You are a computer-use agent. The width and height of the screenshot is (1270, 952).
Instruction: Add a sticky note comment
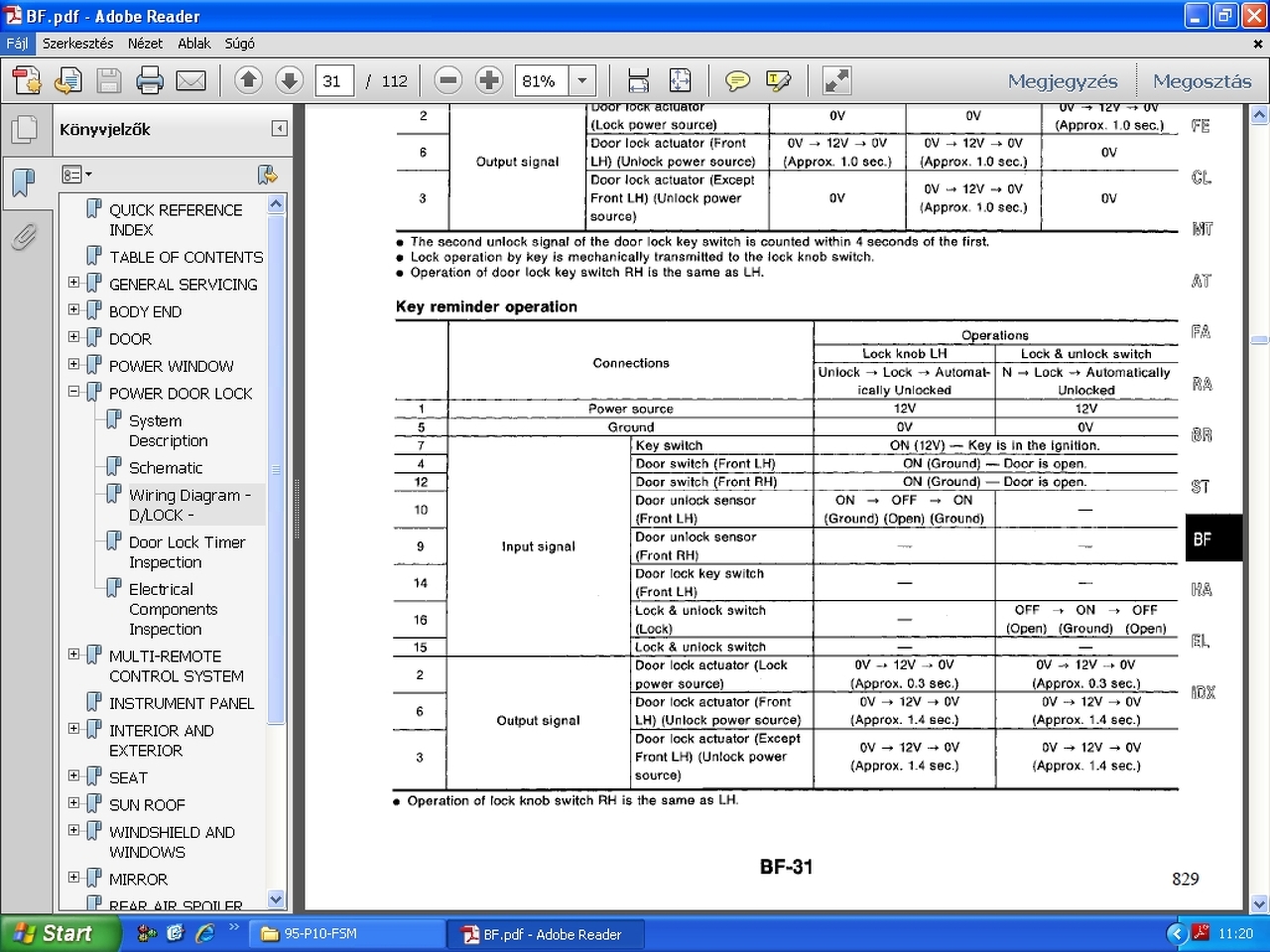coord(737,80)
